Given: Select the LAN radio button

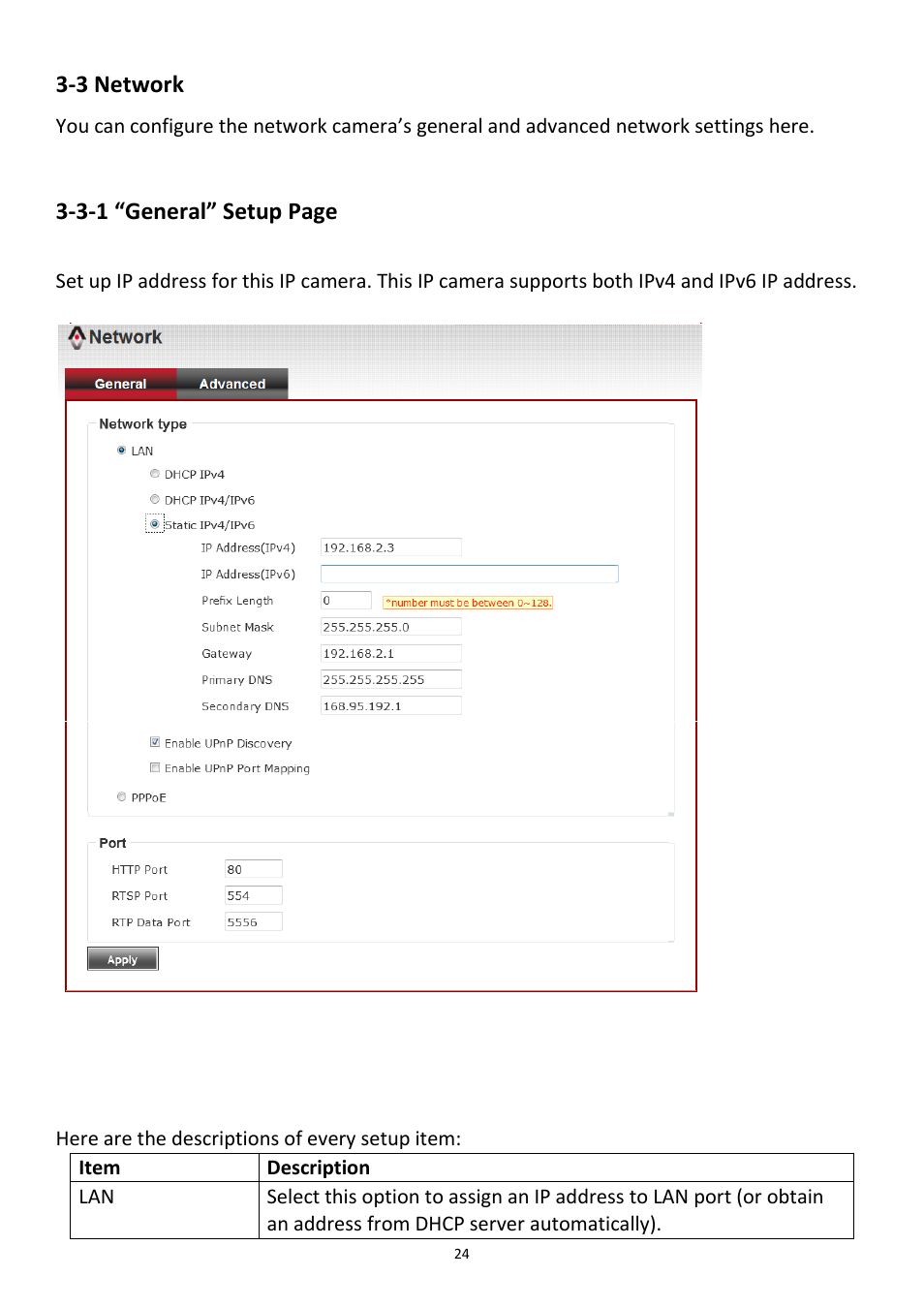Looking at the screenshot, I should [x=121, y=451].
